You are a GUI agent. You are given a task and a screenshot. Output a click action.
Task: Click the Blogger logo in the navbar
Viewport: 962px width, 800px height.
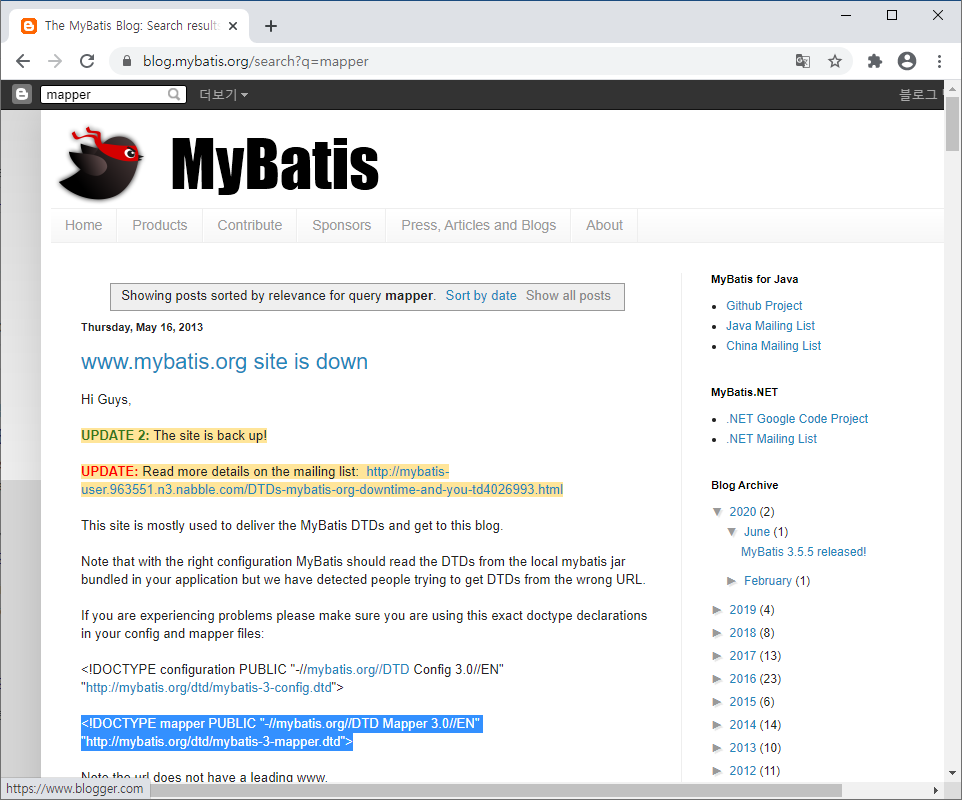21,94
